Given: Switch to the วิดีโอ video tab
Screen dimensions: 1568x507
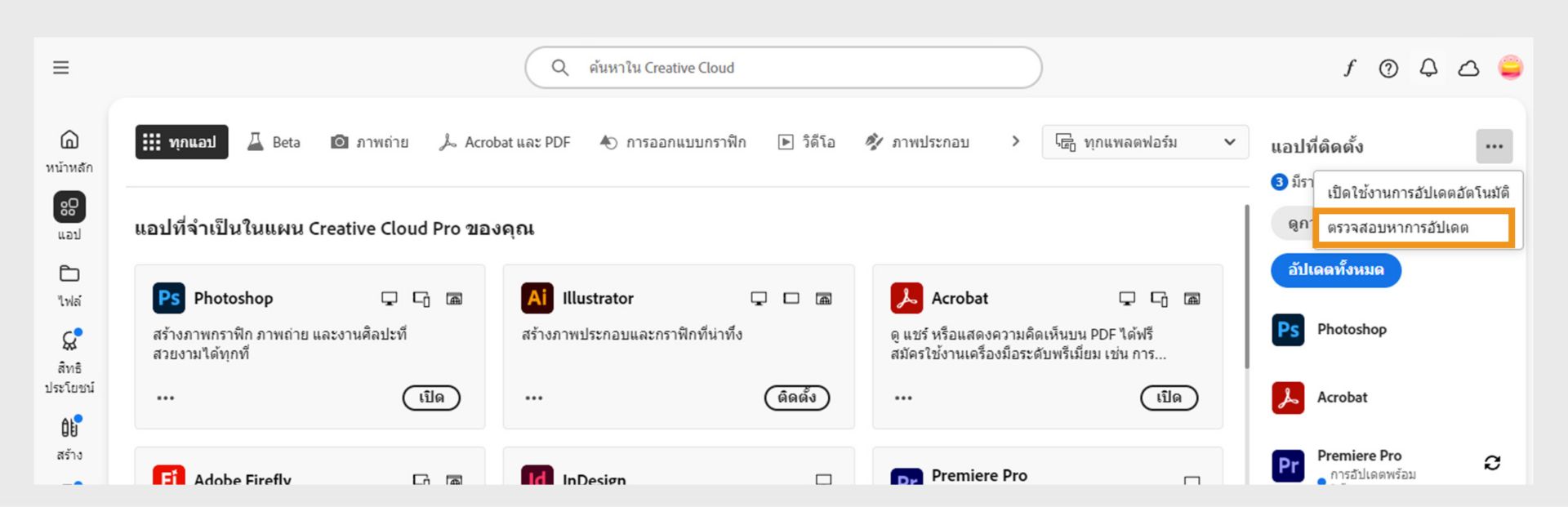Looking at the screenshot, I should point(806,142).
